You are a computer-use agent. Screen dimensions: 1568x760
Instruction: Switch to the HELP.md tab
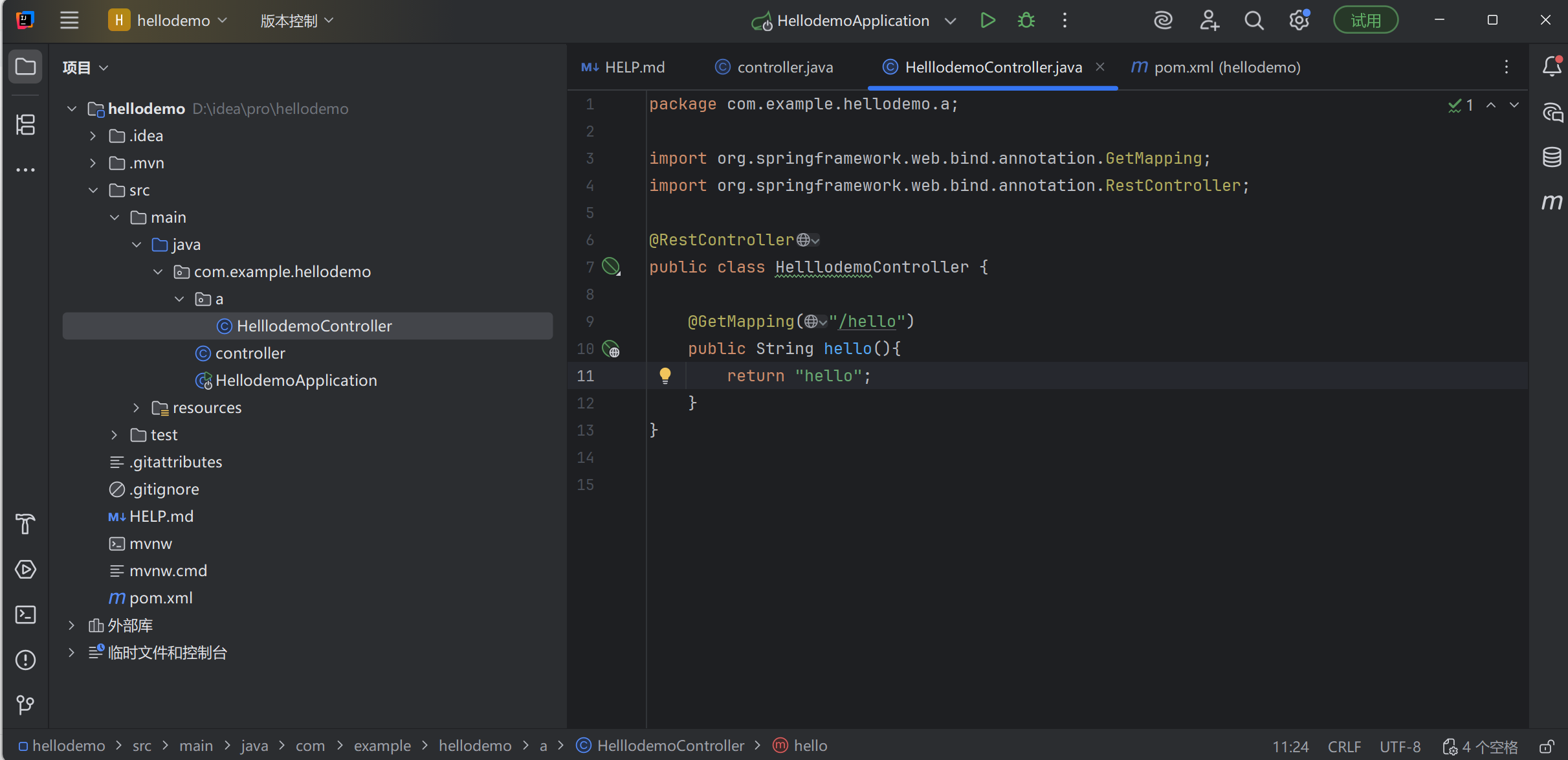click(x=623, y=67)
